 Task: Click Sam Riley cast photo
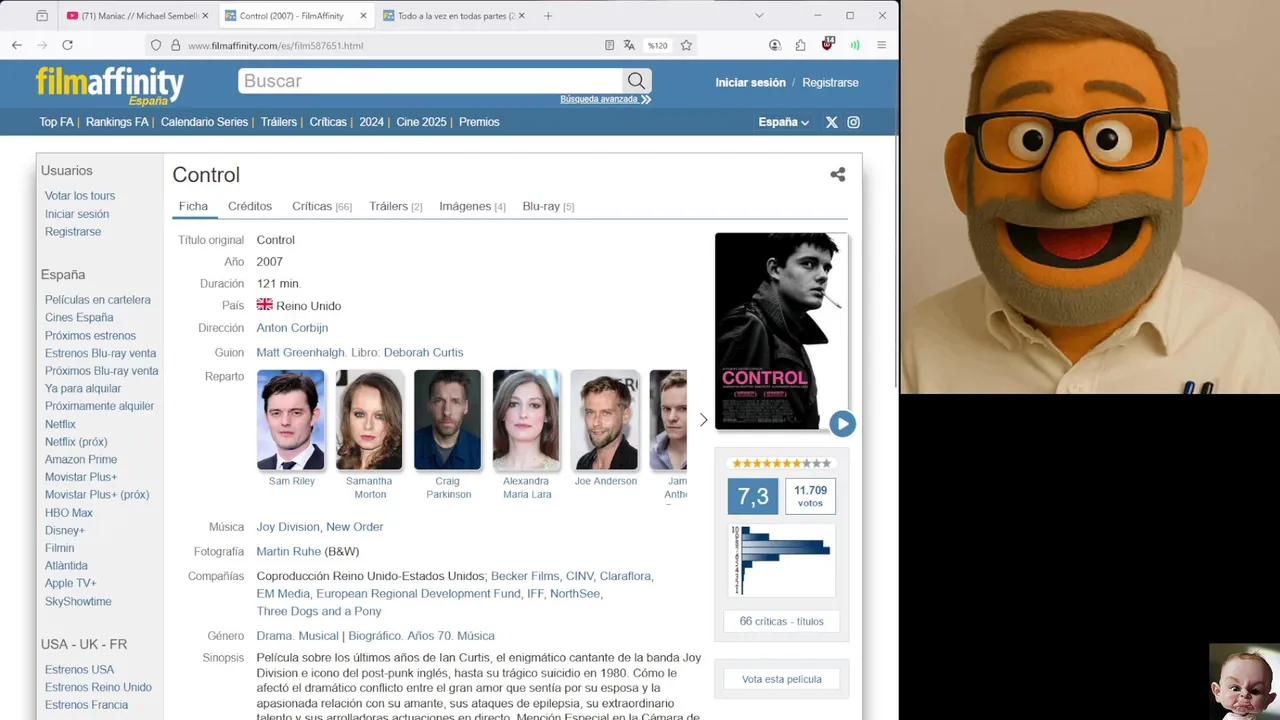pos(291,420)
